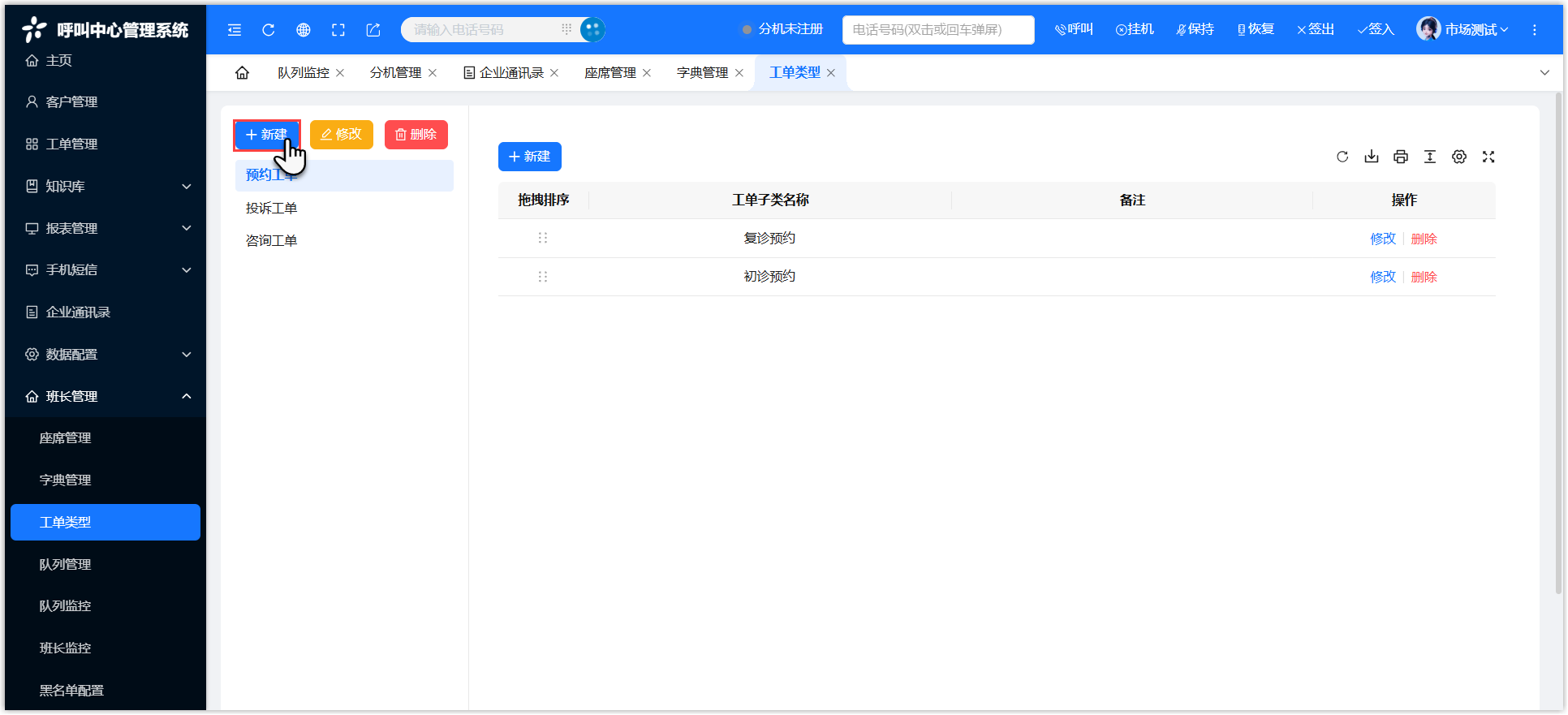The height and width of the screenshot is (715, 1568).
Task: Select 投诉工单 in the type list
Action: (272, 209)
